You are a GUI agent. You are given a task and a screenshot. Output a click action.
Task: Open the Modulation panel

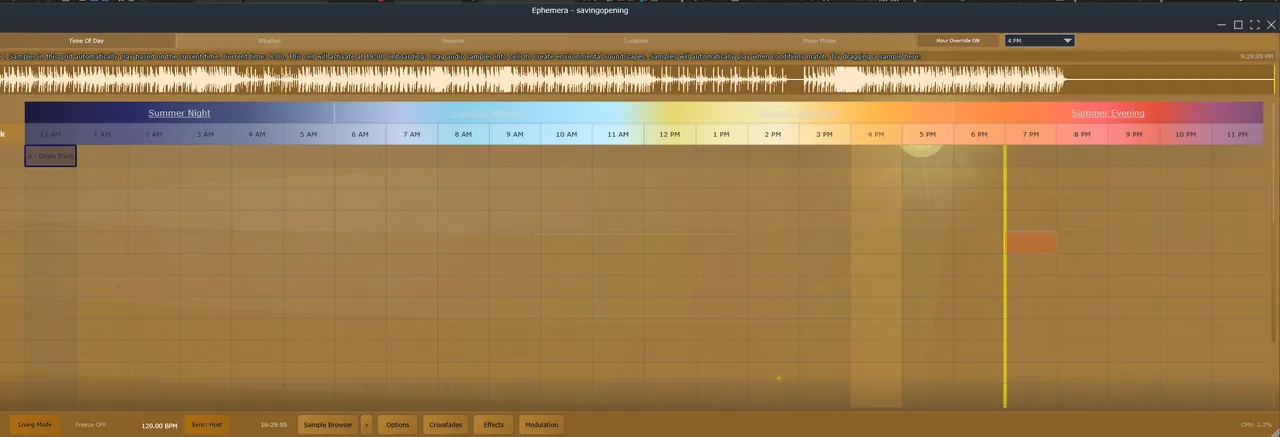click(x=541, y=425)
